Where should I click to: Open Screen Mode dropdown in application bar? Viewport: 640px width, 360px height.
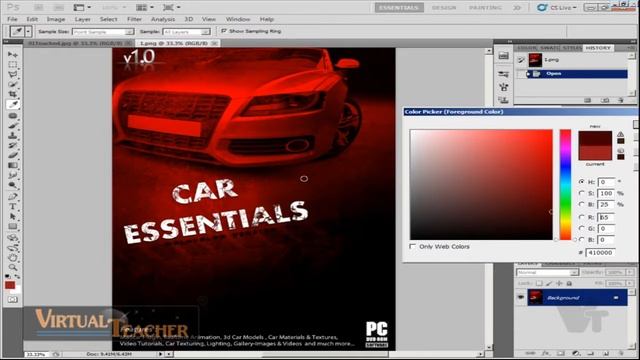coord(171,7)
